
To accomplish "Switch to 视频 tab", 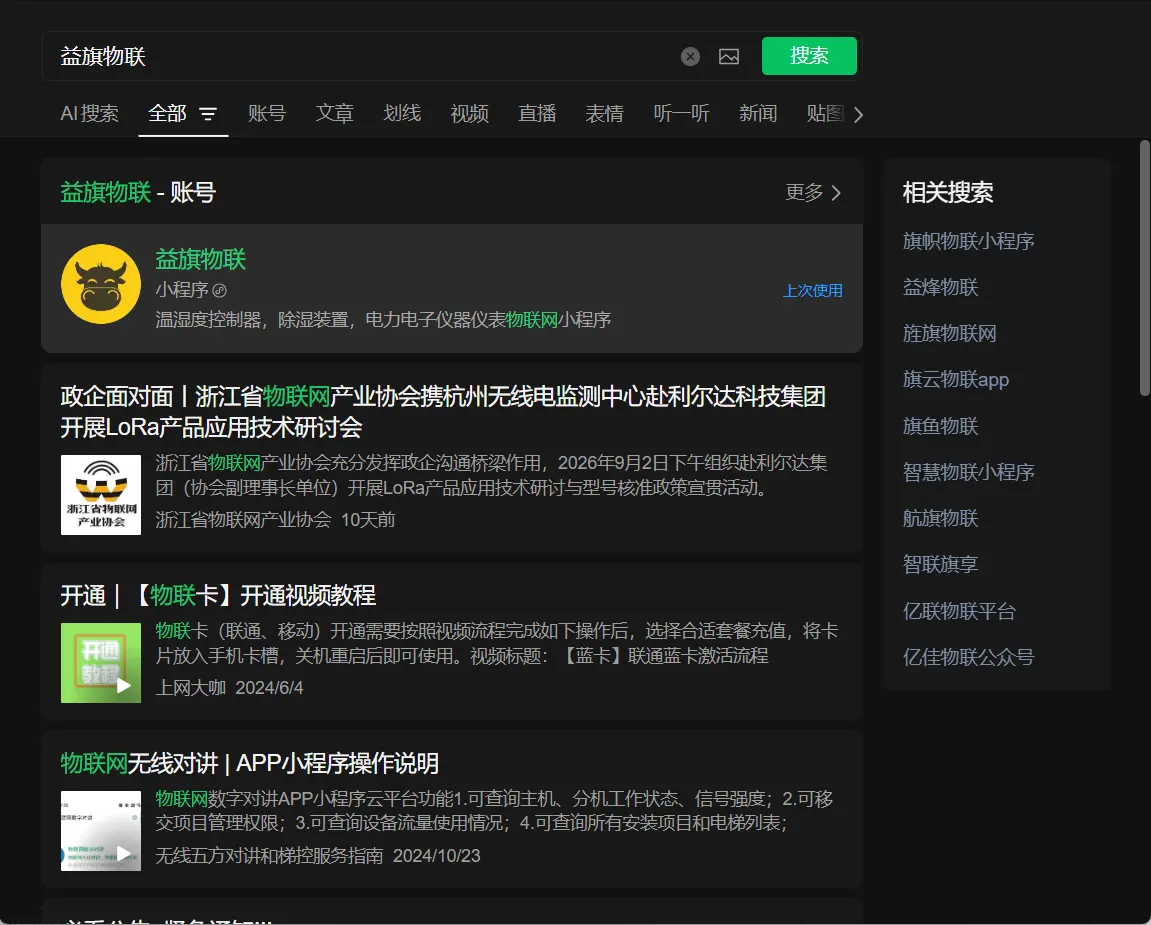I will (x=469, y=113).
